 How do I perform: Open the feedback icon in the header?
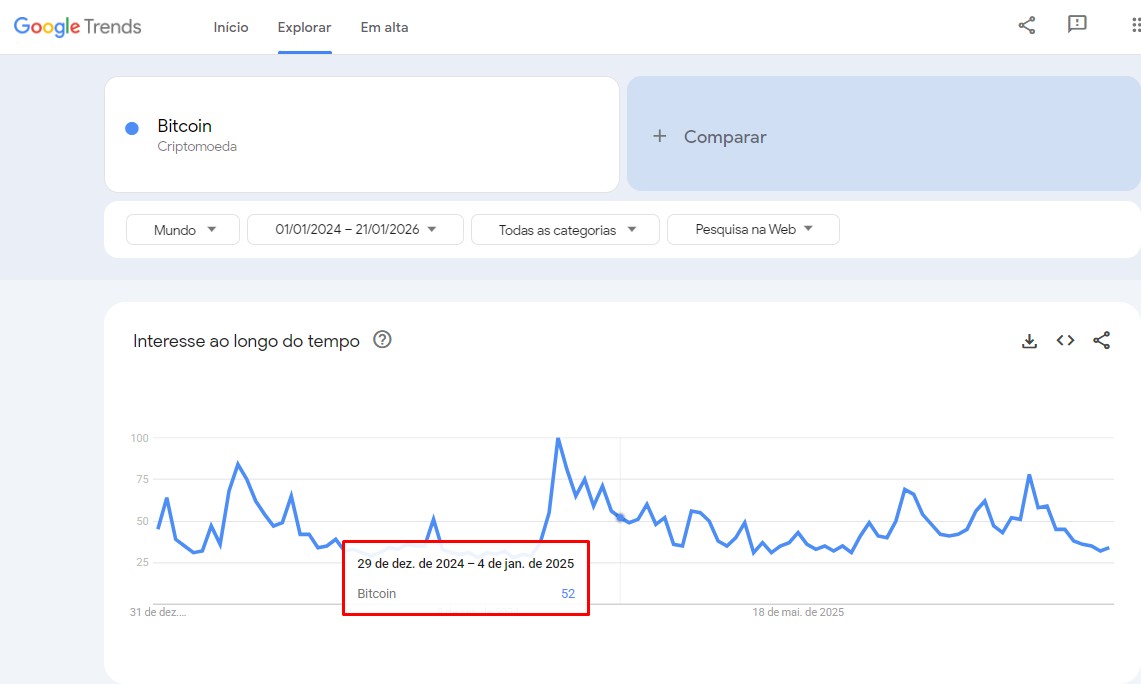(x=1077, y=26)
